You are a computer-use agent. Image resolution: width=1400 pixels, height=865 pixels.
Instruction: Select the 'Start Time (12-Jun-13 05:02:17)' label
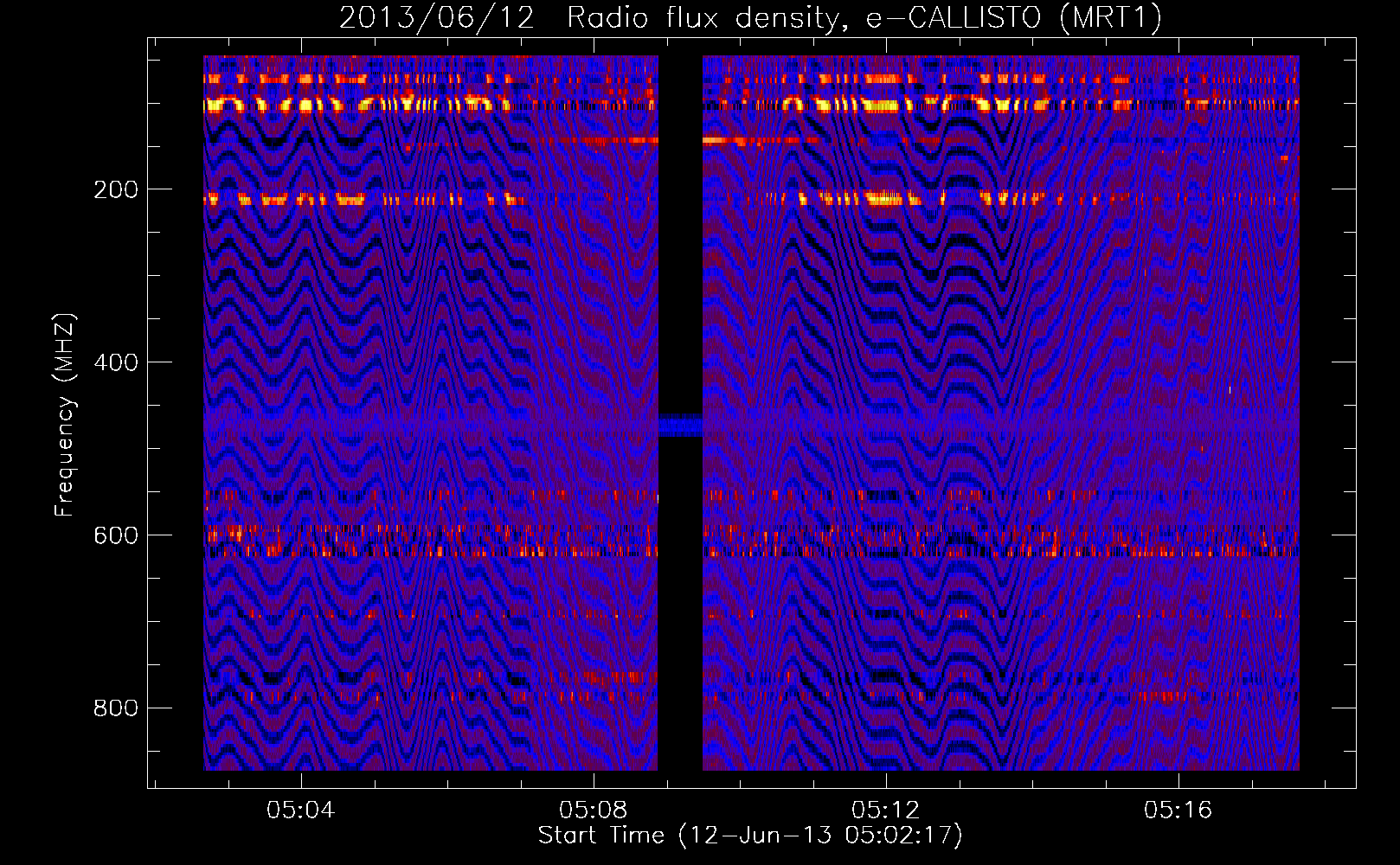pyautogui.click(x=750, y=836)
